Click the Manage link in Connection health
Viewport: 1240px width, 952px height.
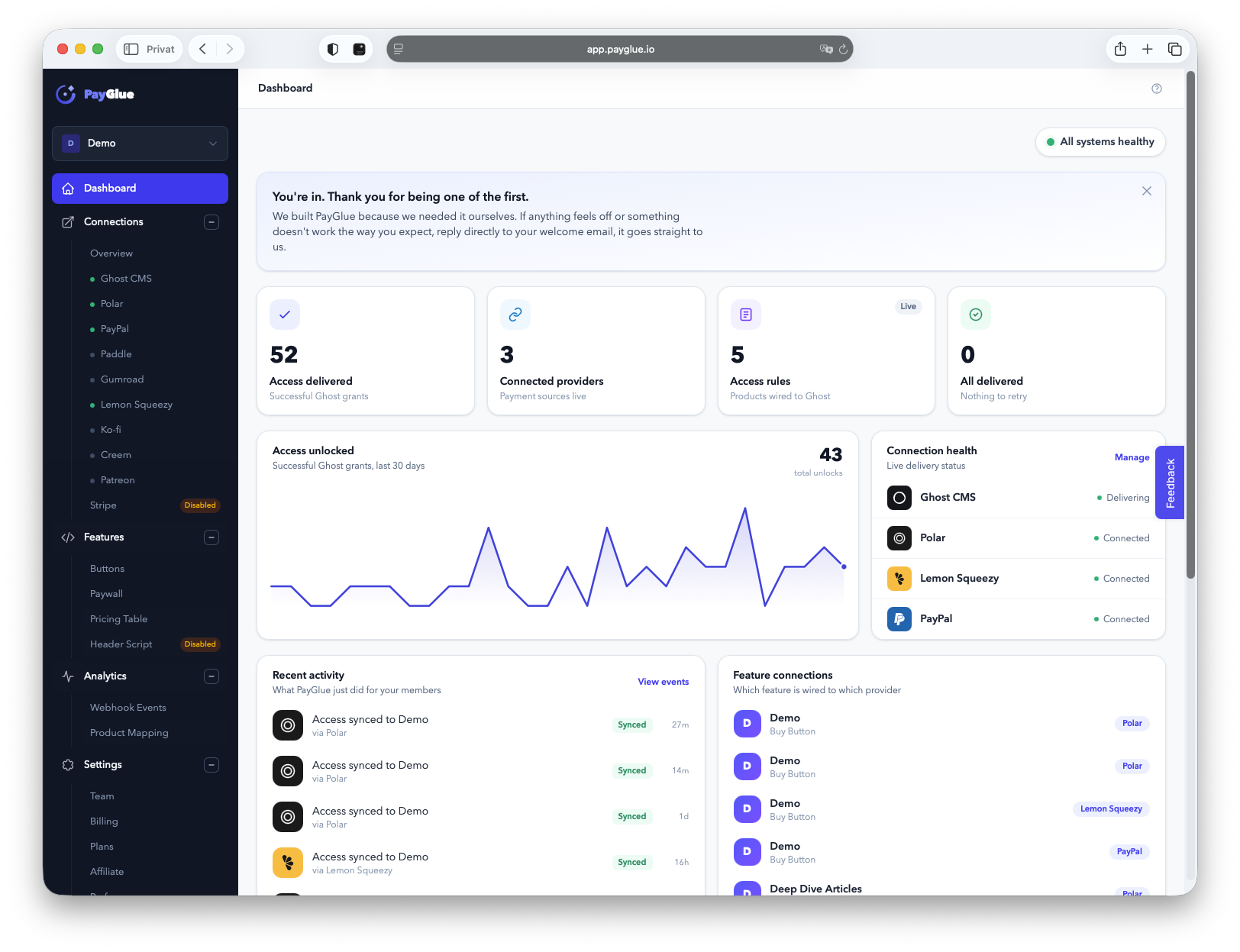click(x=1132, y=457)
